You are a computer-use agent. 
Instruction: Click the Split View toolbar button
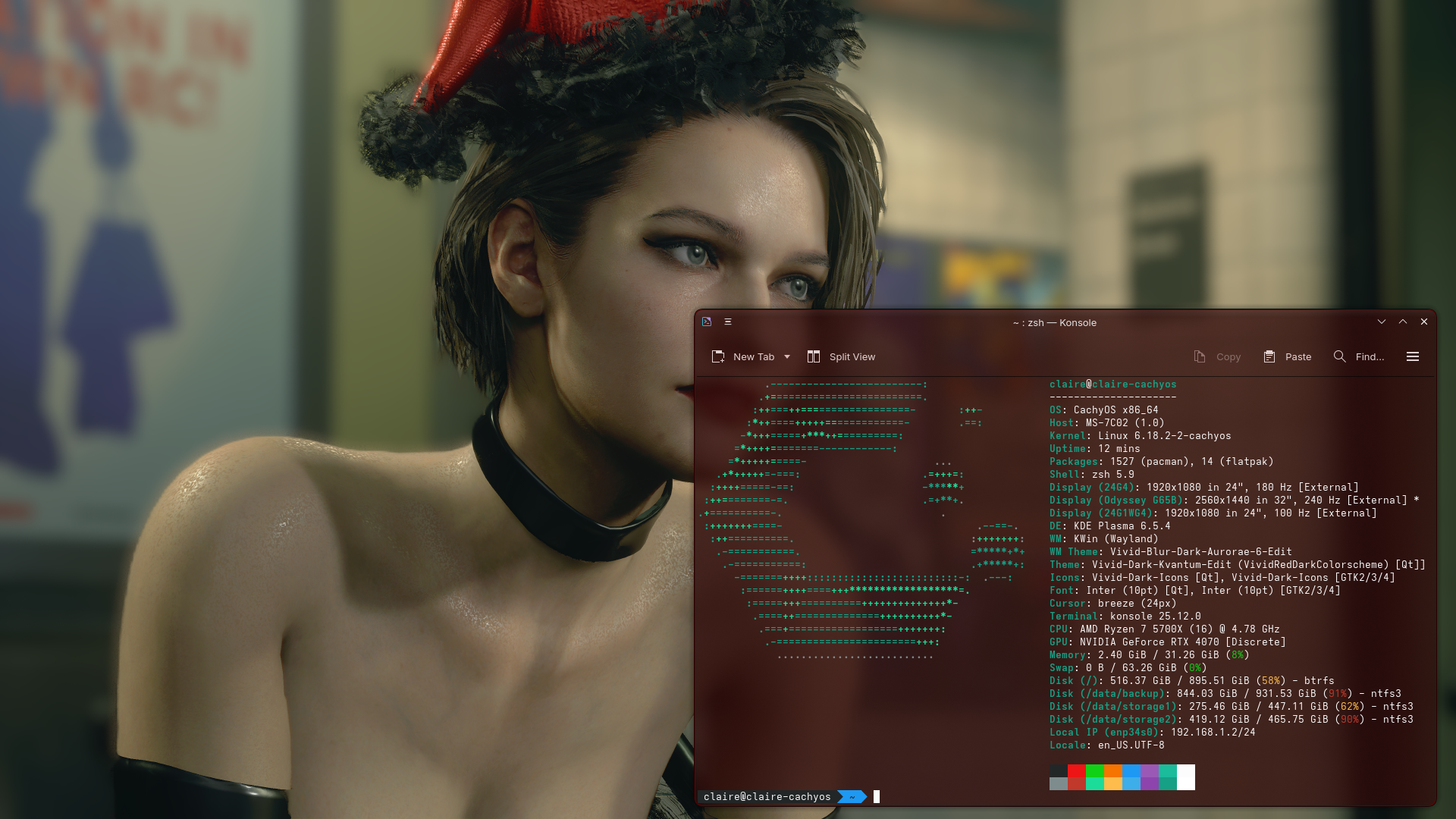coord(841,356)
